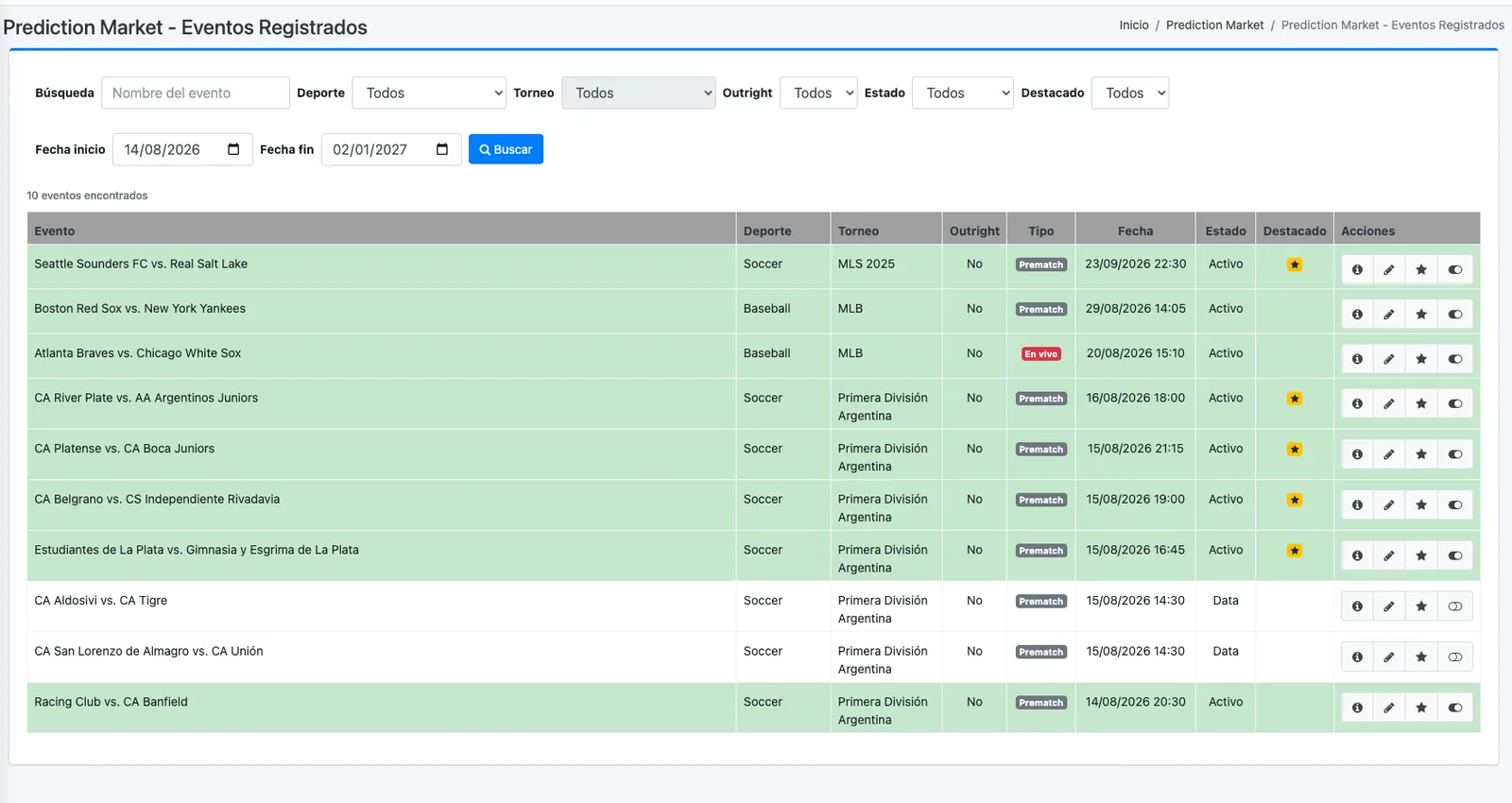
Task: Open the Deporte filter dropdown
Action: click(430, 93)
